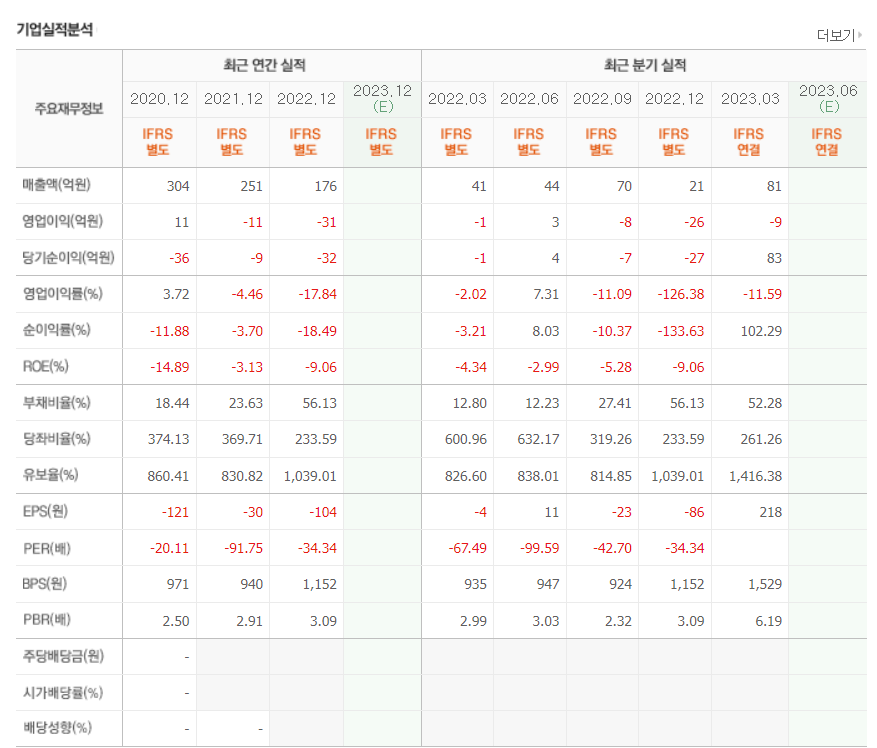877x748 pixels.
Task: Click the -91.75 PER value
Action: click(x=243, y=548)
